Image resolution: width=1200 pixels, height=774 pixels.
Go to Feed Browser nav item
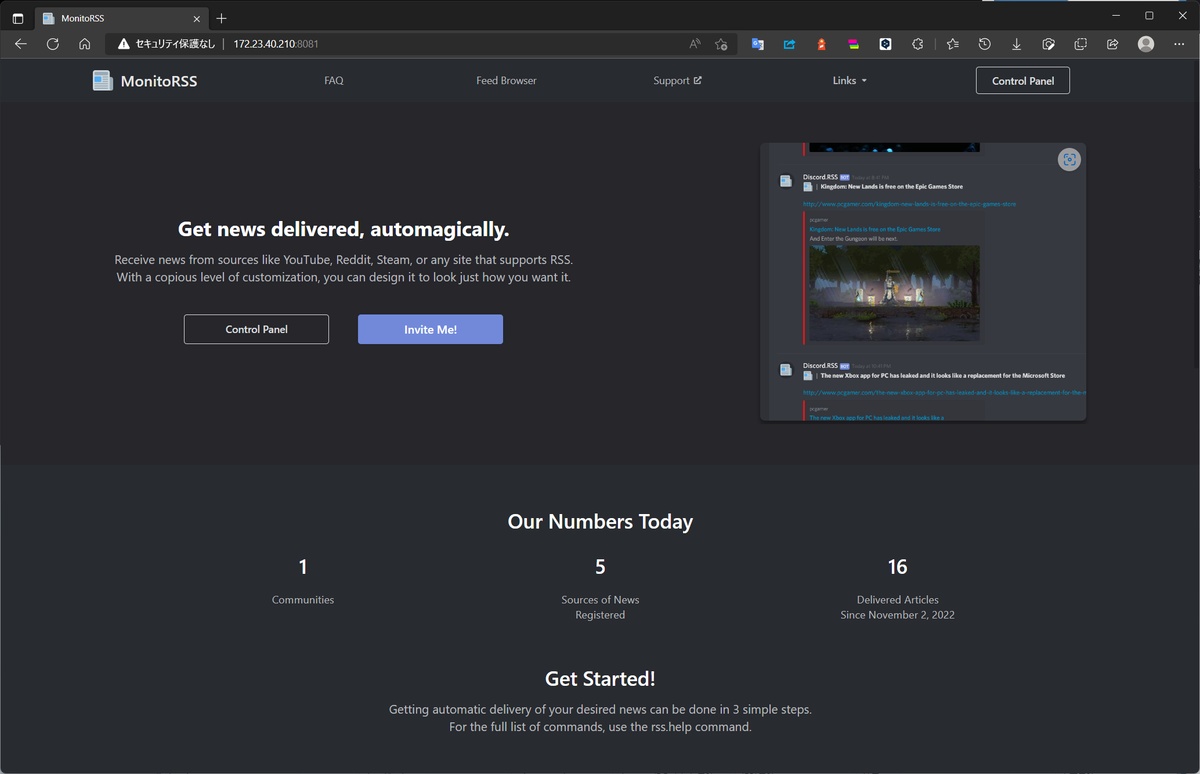point(506,81)
